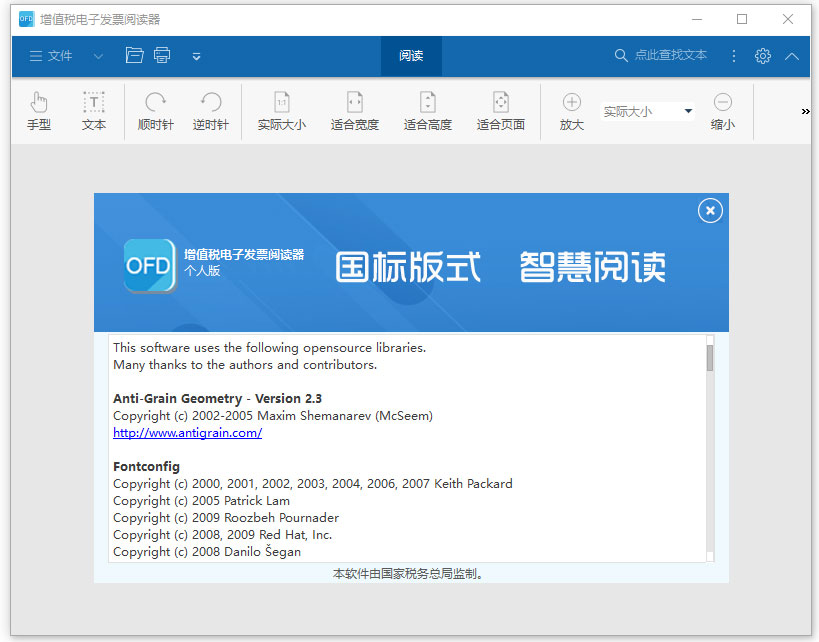The width and height of the screenshot is (819, 642).
Task: Rotate the page 顺时针 (clockwise)
Action: 154,110
